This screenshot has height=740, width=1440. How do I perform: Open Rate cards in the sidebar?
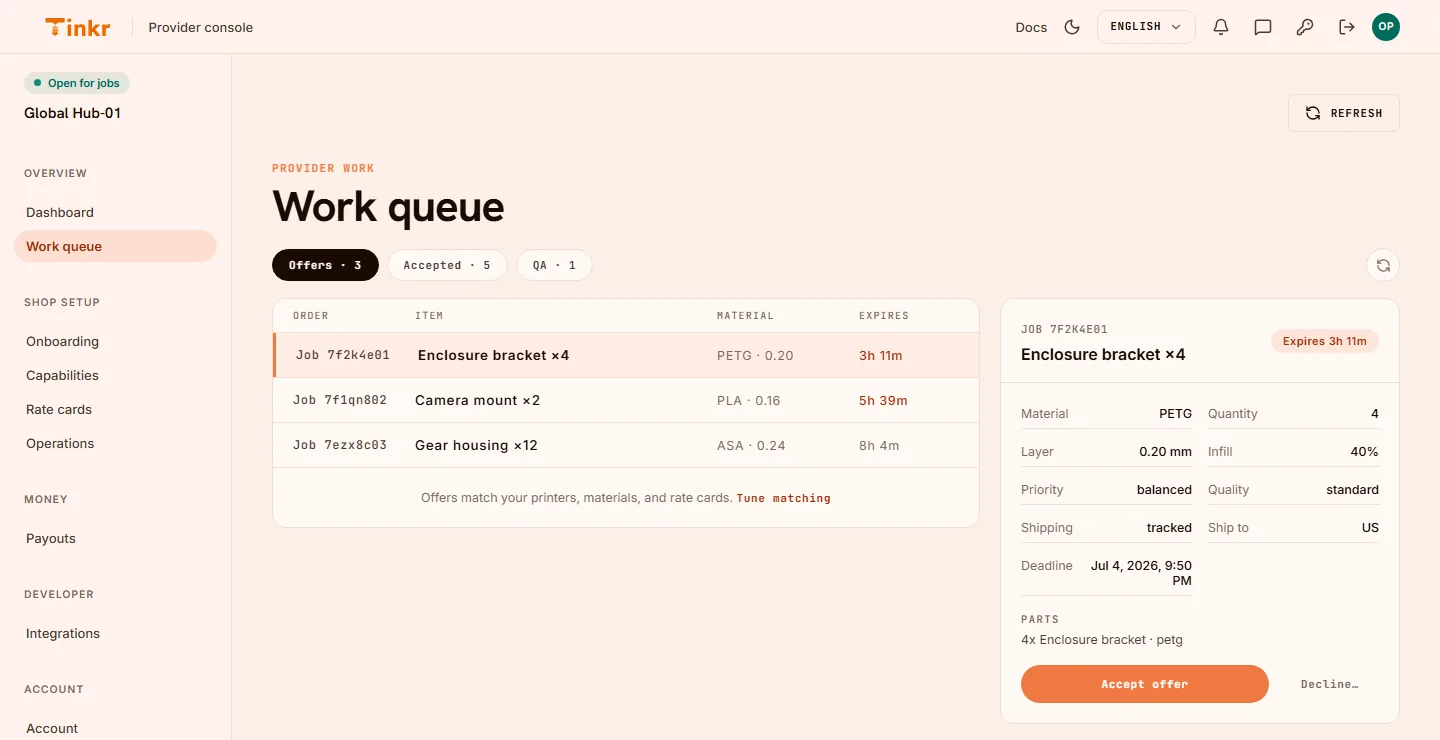tap(115, 409)
